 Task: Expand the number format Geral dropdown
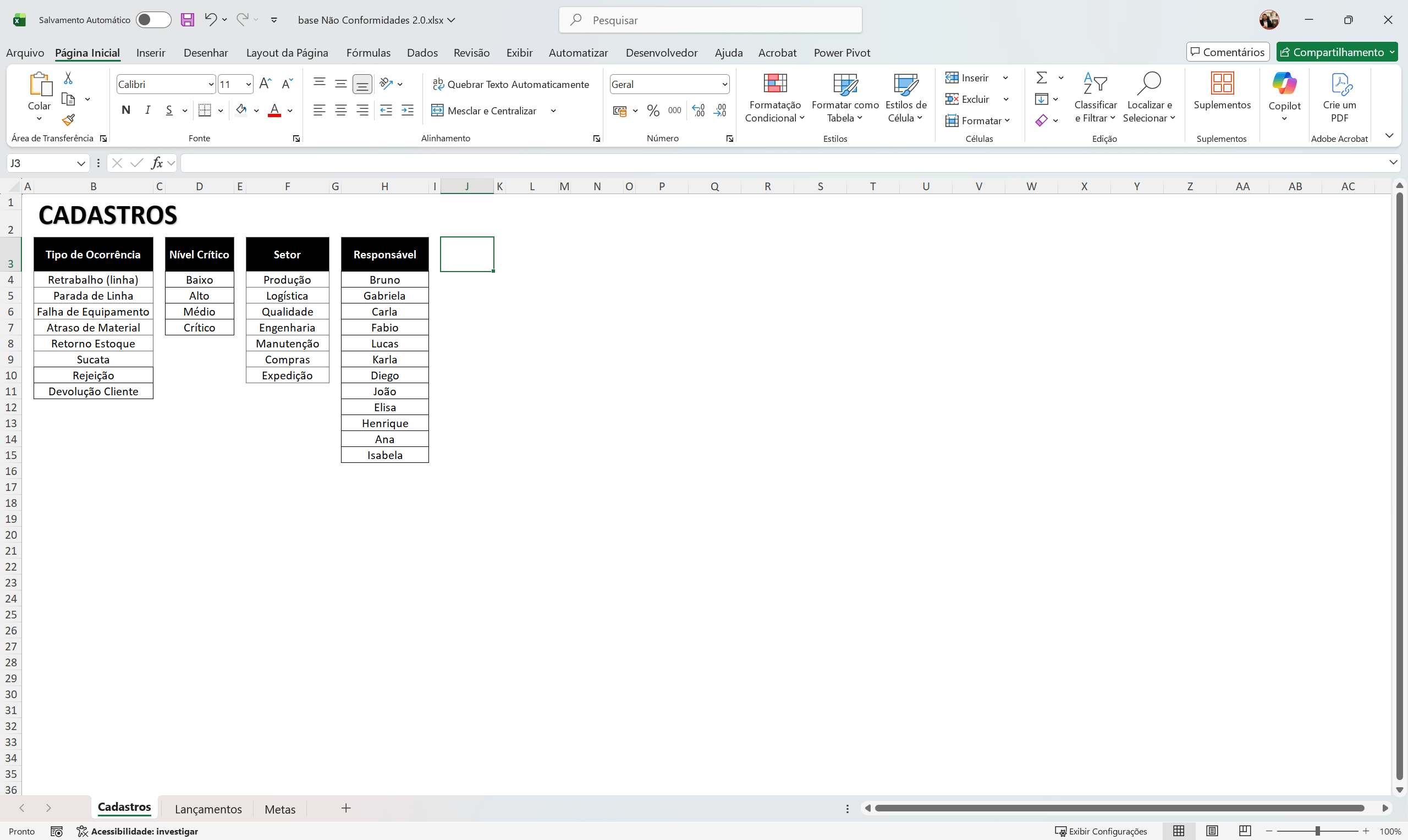725,84
